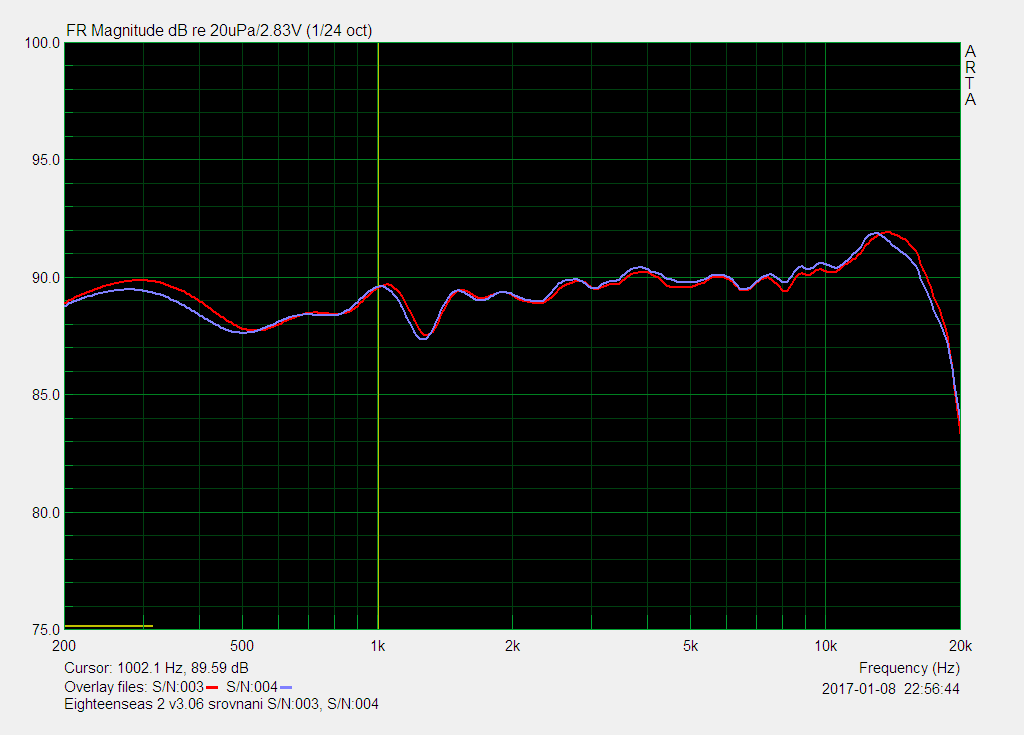
Task: Click the '80.0' y-axis value
Action: pos(45,513)
